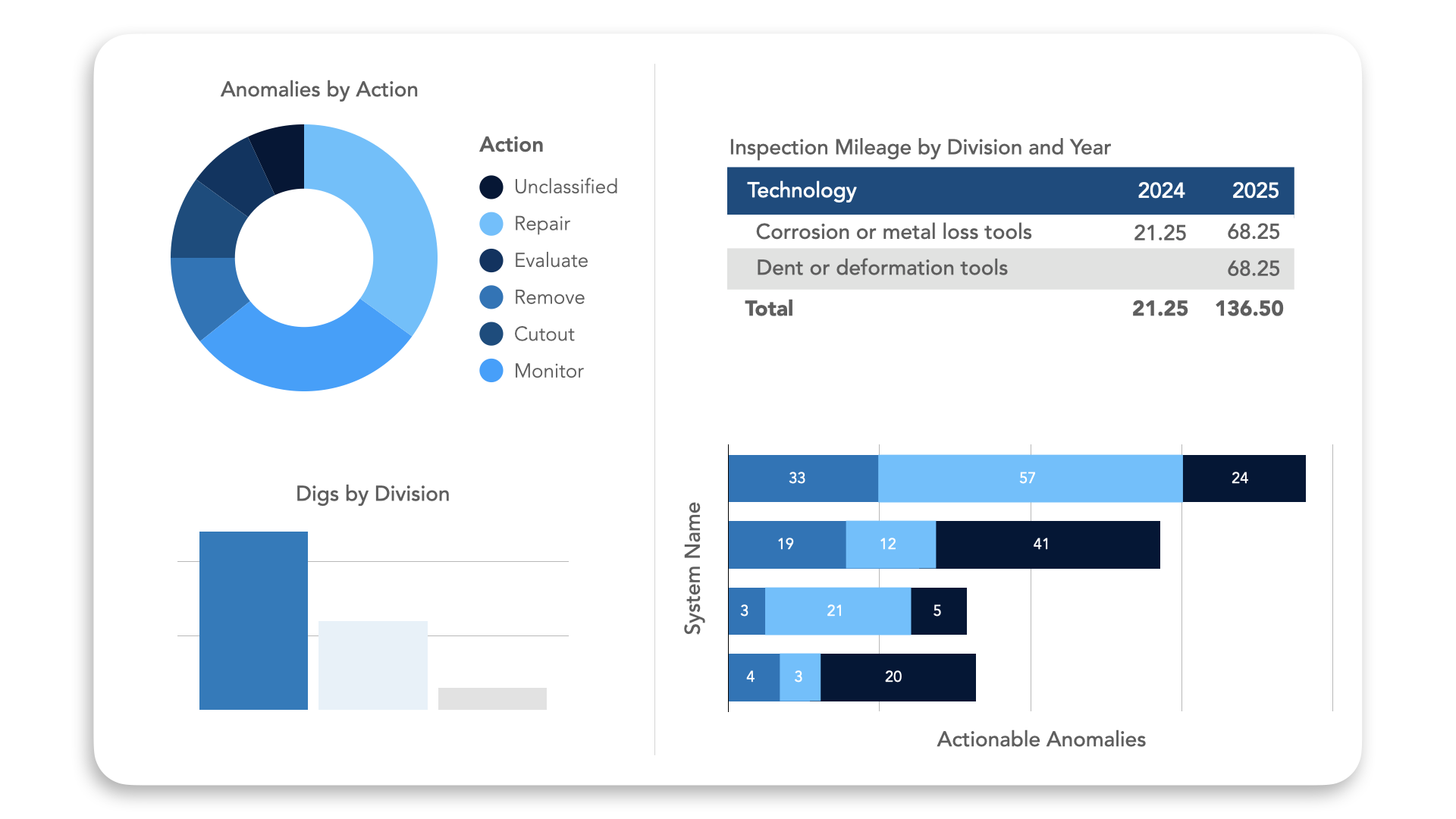Select Dent or deformation tools row
This screenshot has width=1456, height=819.
point(881,268)
